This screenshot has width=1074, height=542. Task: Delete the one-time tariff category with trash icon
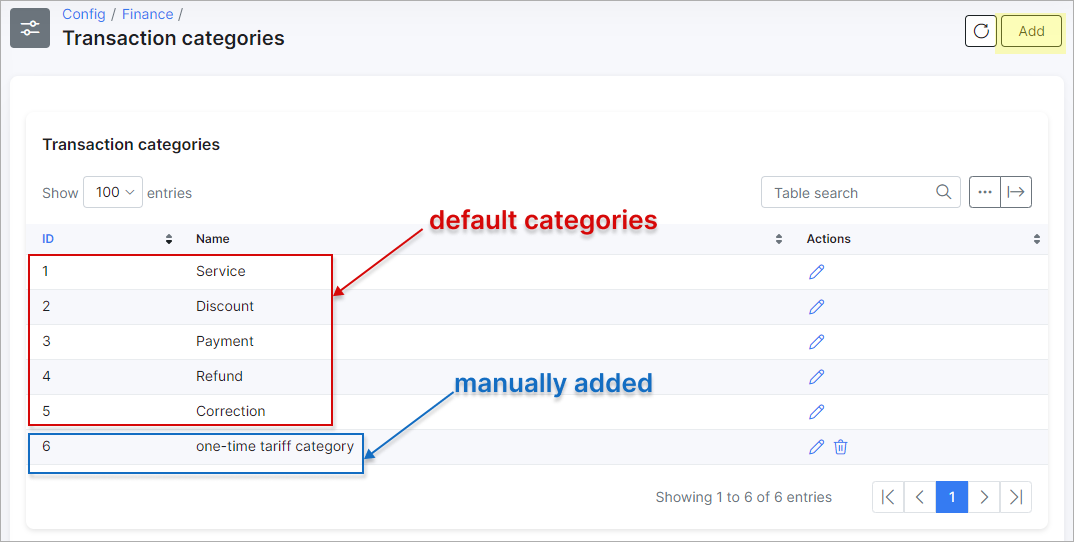pos(840,447)
